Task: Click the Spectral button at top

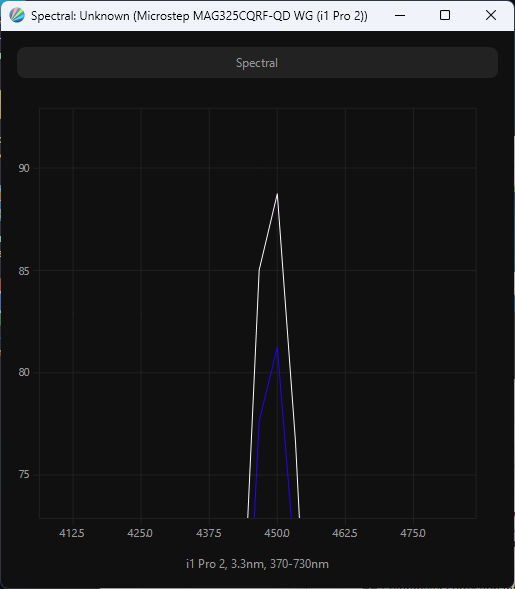Action: click(x=257, y=62)
